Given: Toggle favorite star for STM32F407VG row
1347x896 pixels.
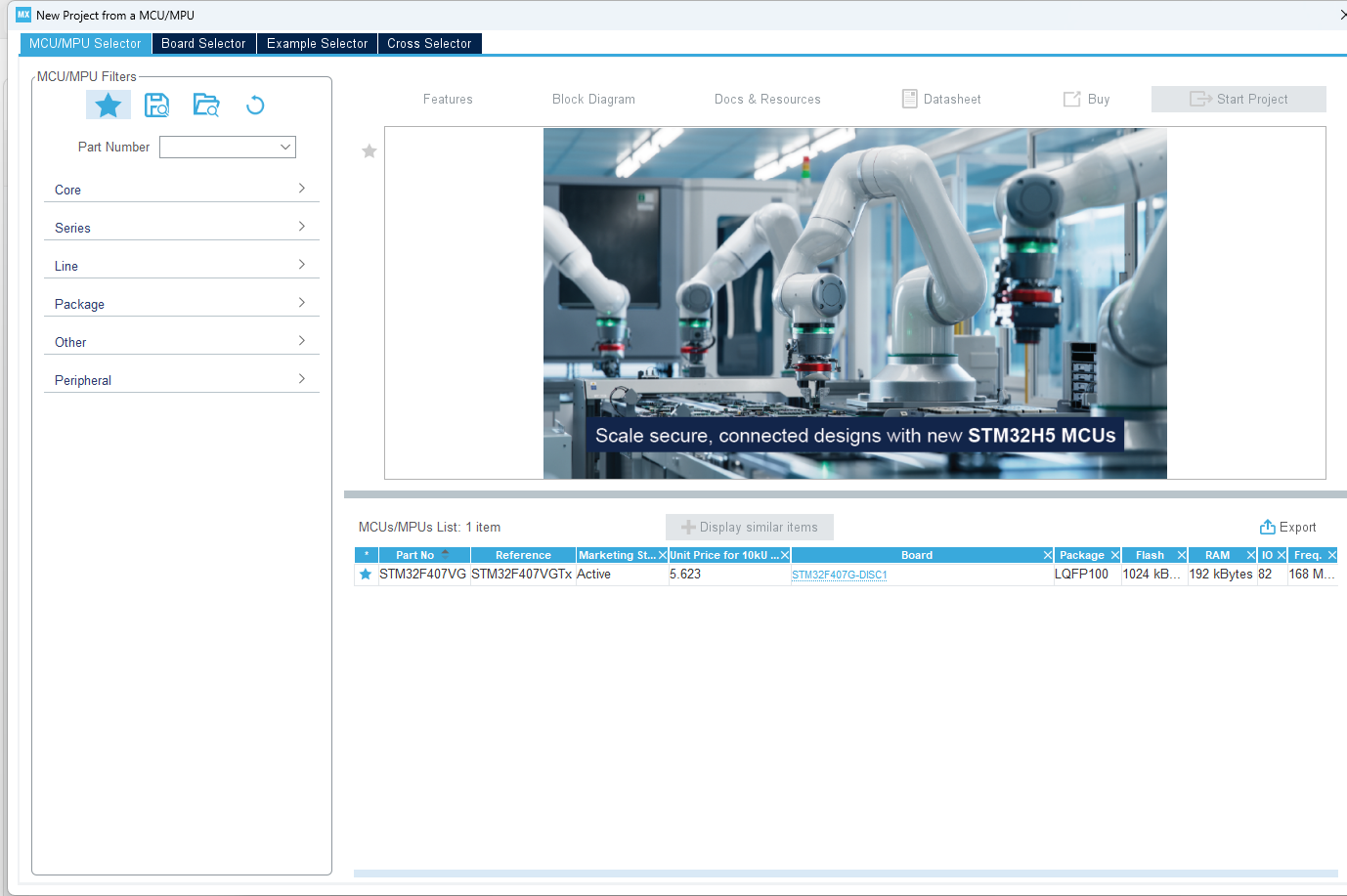Looking at the screenshot, I should (x=366, y=575).
